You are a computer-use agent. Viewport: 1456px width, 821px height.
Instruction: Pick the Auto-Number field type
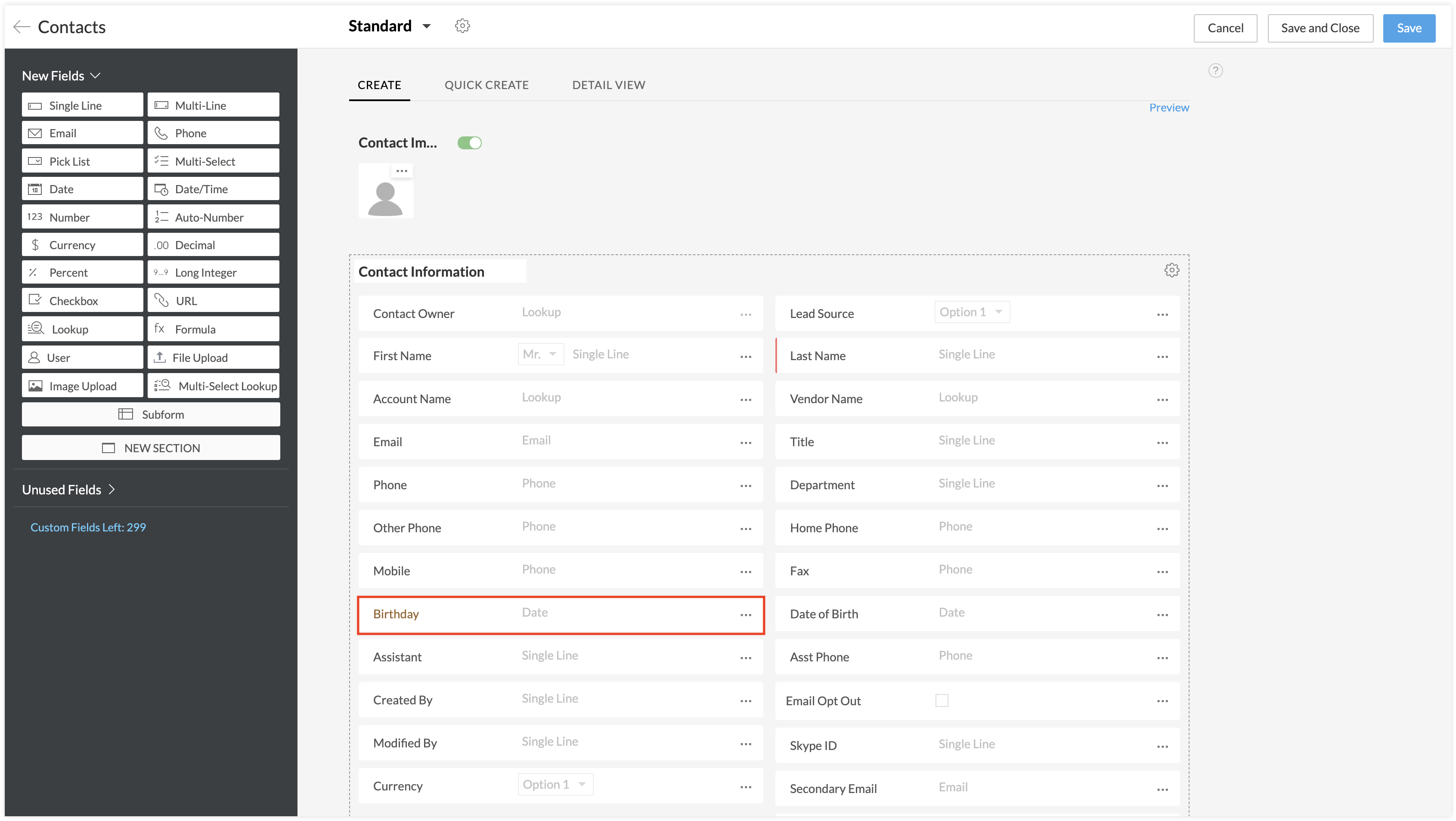tap(213, 217)
